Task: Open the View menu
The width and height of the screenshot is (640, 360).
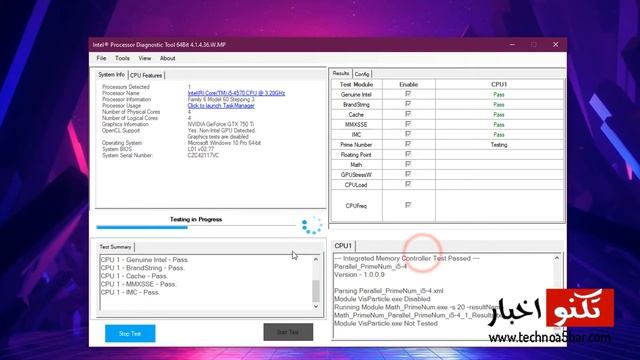Action: 144,58
